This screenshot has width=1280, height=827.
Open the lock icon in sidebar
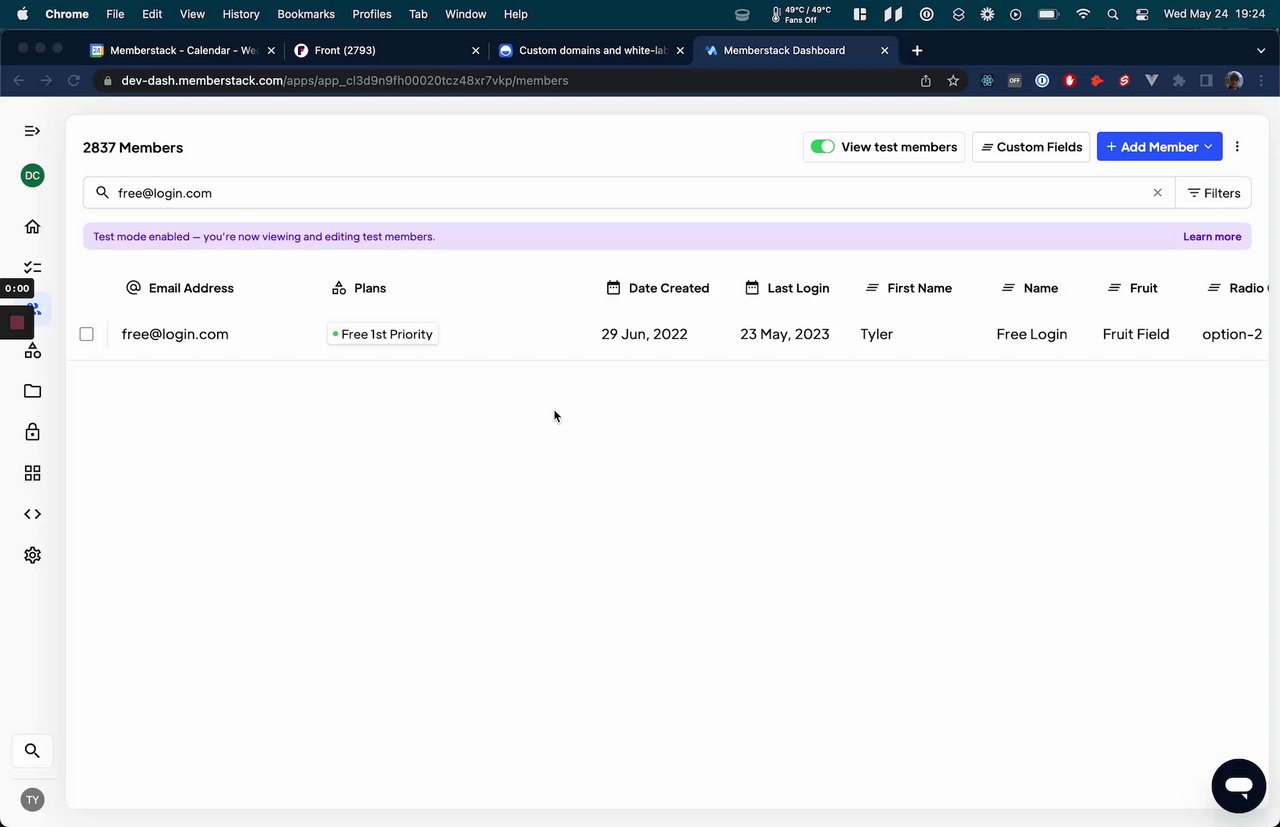click(x=32, y=432)
